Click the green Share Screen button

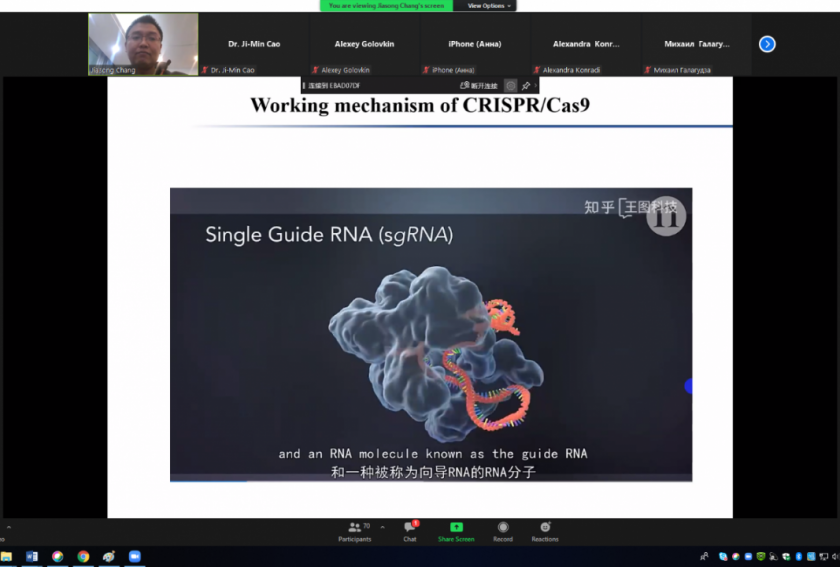coord(456,531)
